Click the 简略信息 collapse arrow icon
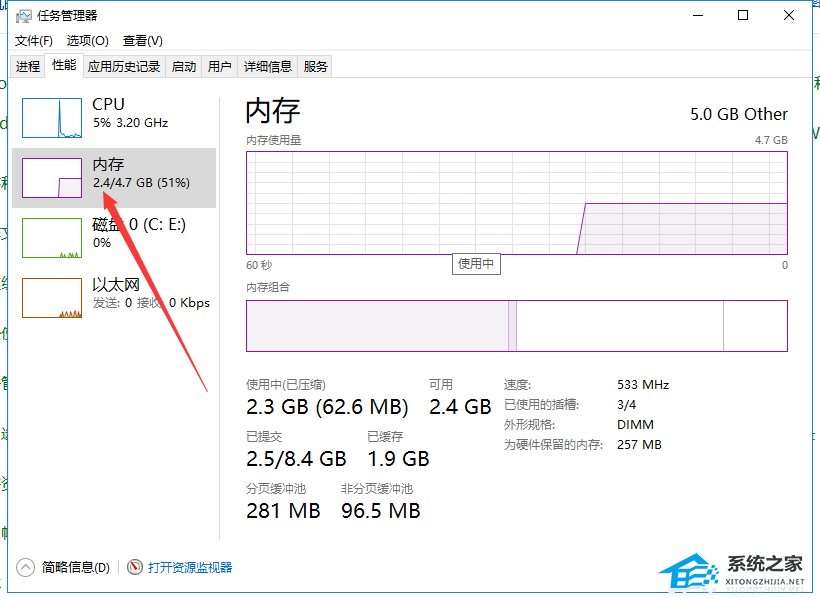This screenshot has width=820, height=600. [x=26, y=567]
